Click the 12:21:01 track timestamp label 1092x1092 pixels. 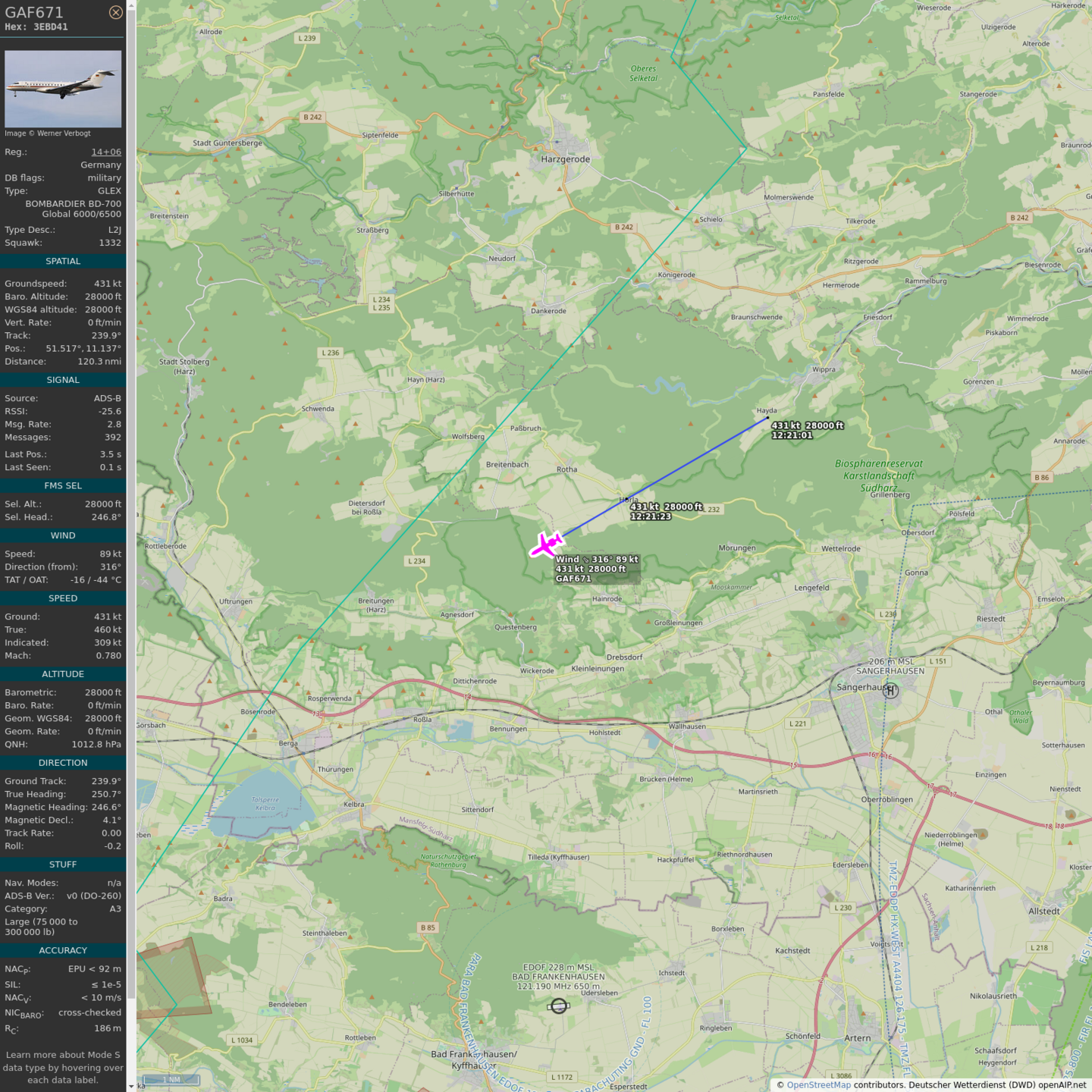click(792, 435)
